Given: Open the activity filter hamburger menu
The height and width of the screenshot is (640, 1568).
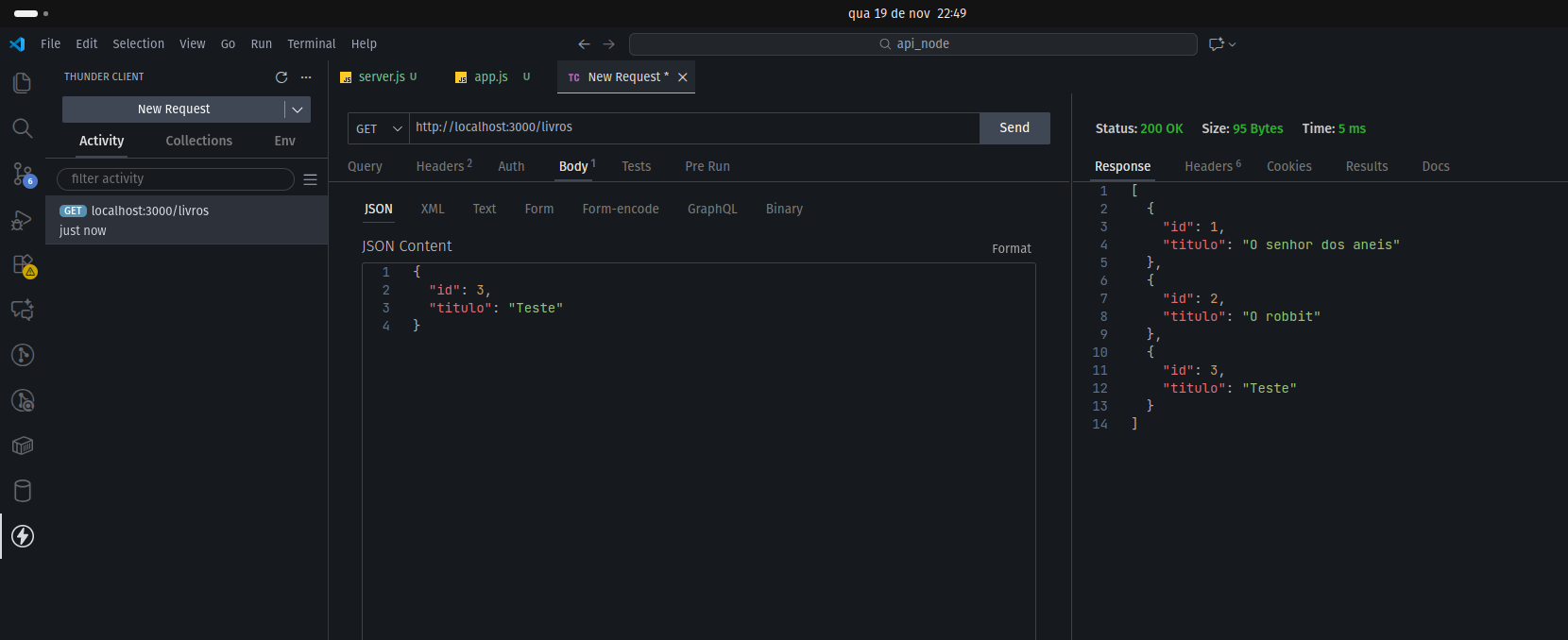Looking at the screenshot, I should point(310,179).
